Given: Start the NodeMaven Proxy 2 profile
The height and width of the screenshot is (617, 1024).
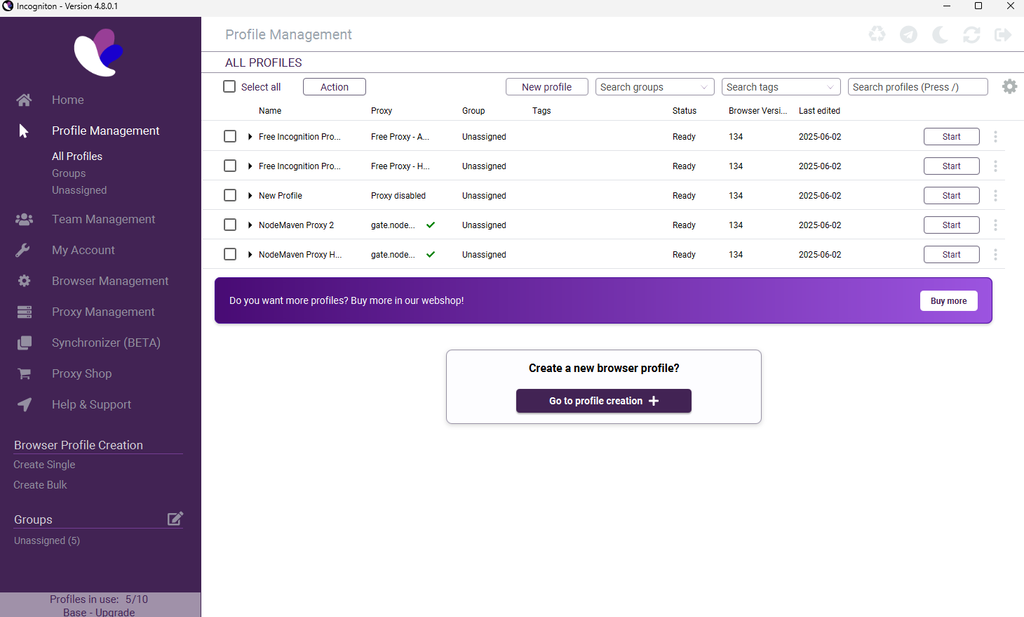Looking at the screenshot, I should tap(950, 224).
